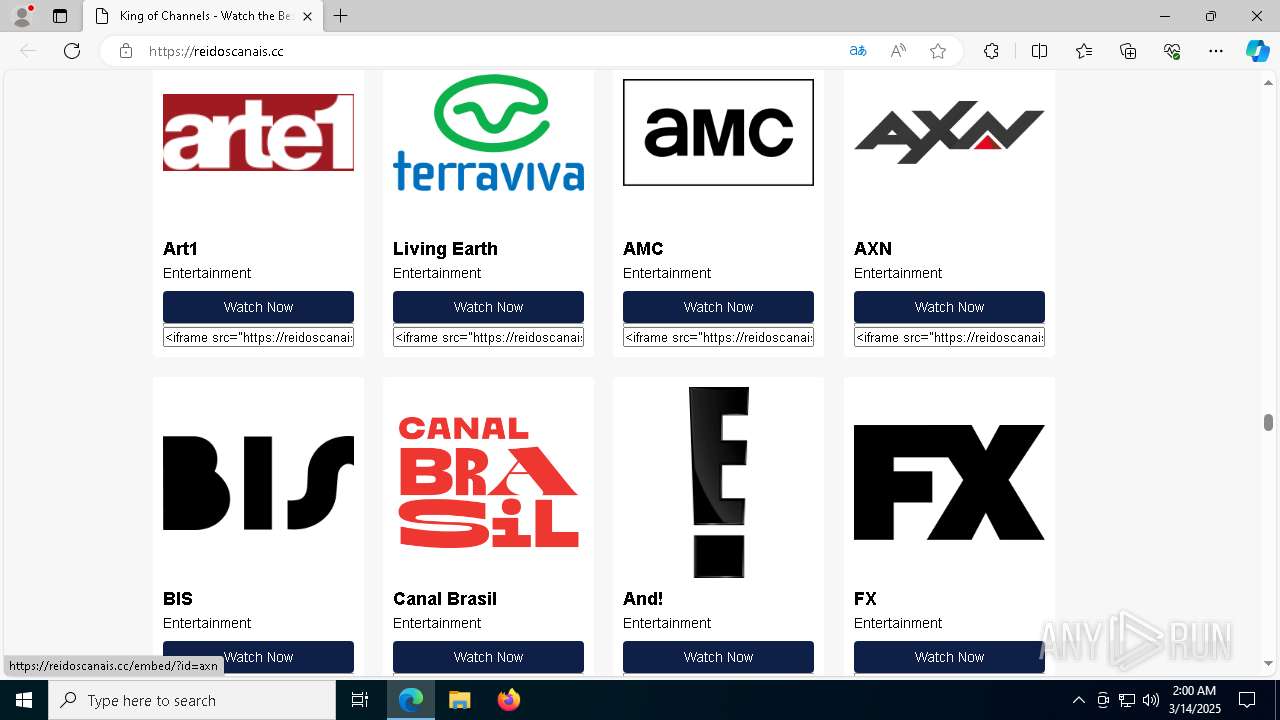The height and width of the screenshot is (720, 1280).
Task: Click the FX channel logo
Action: 949,482
